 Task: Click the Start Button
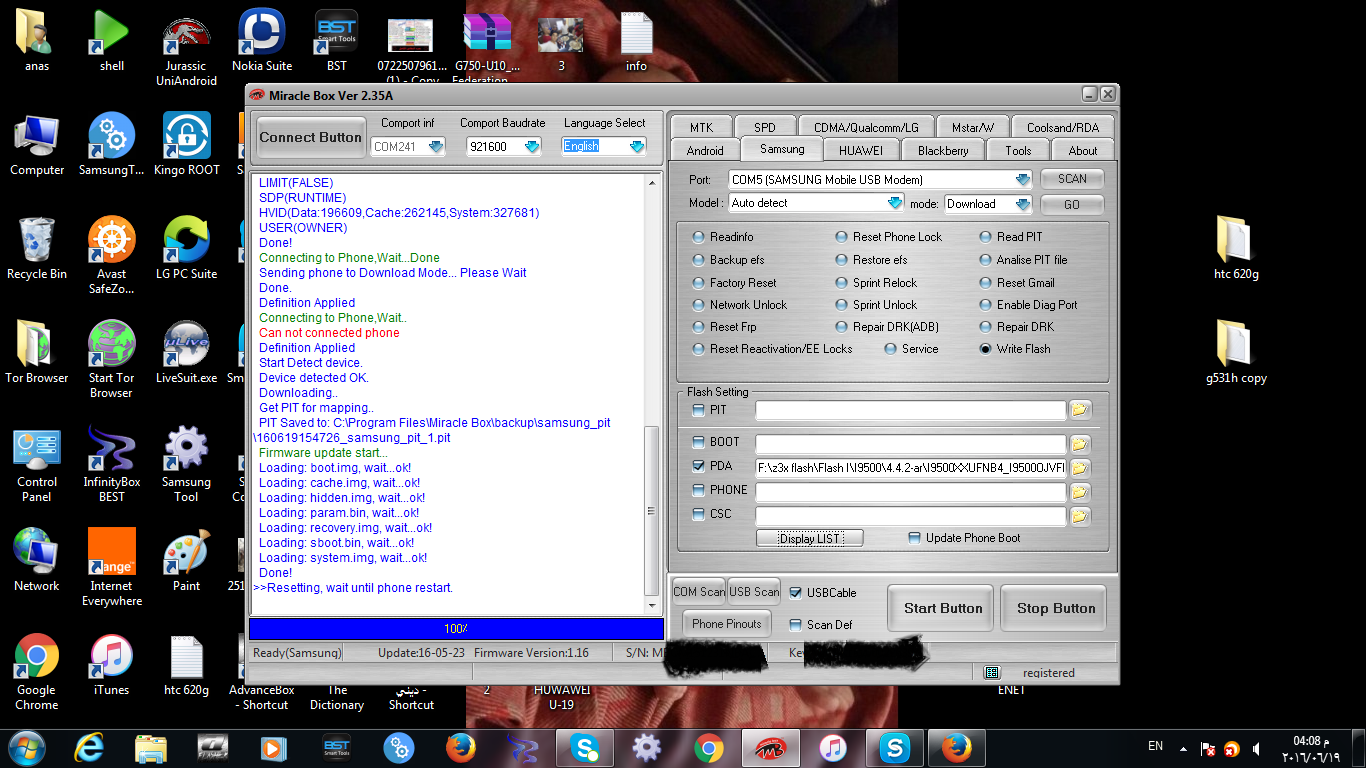point(943,608)
